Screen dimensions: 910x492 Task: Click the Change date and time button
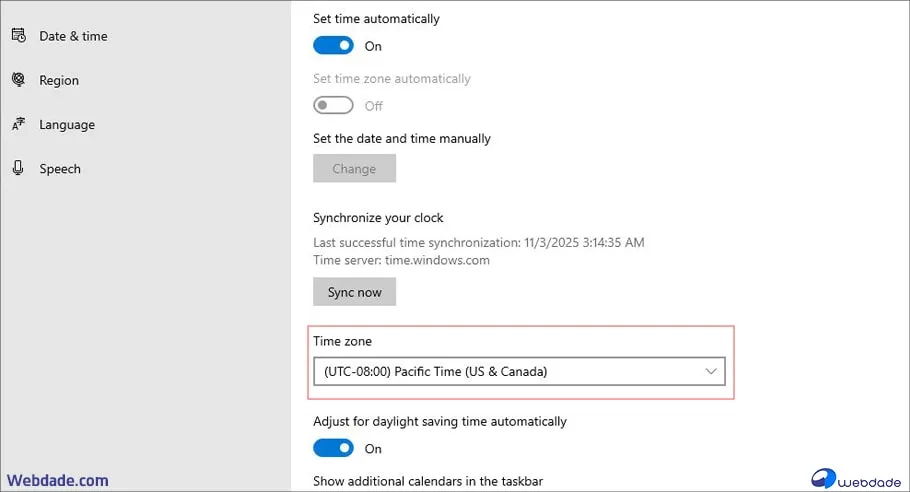355,168
